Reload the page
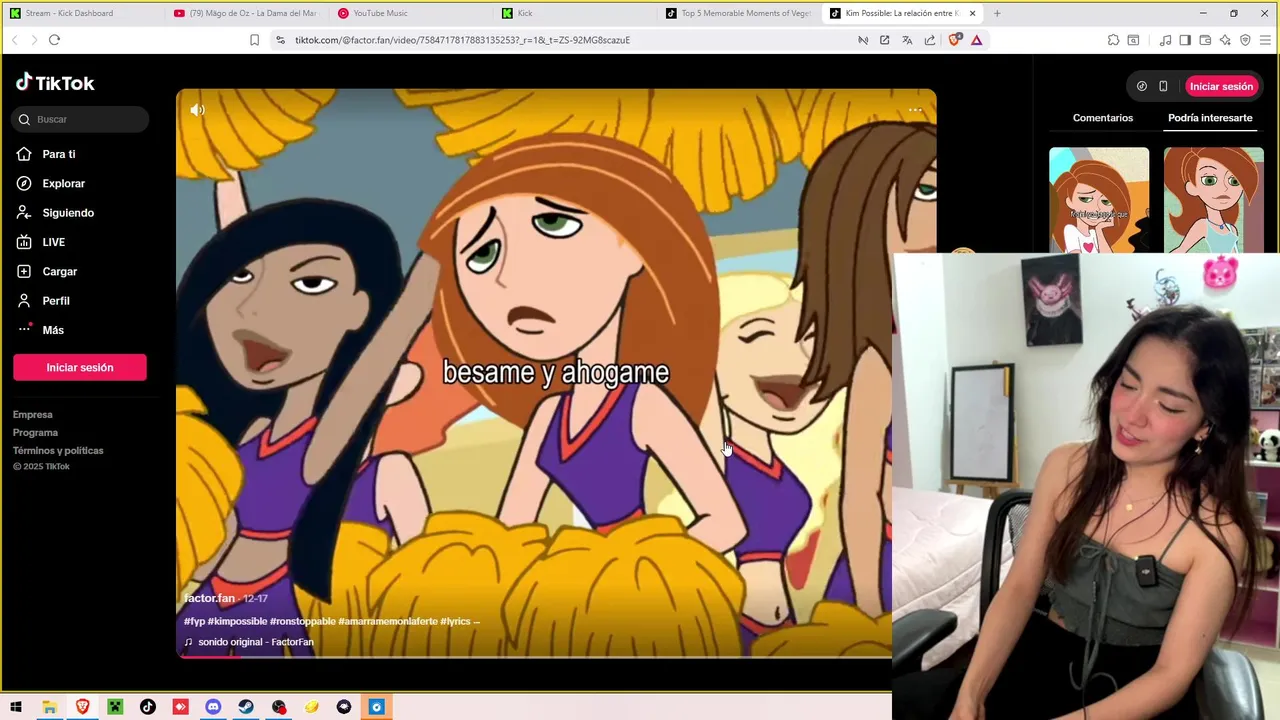 (54, 40)
